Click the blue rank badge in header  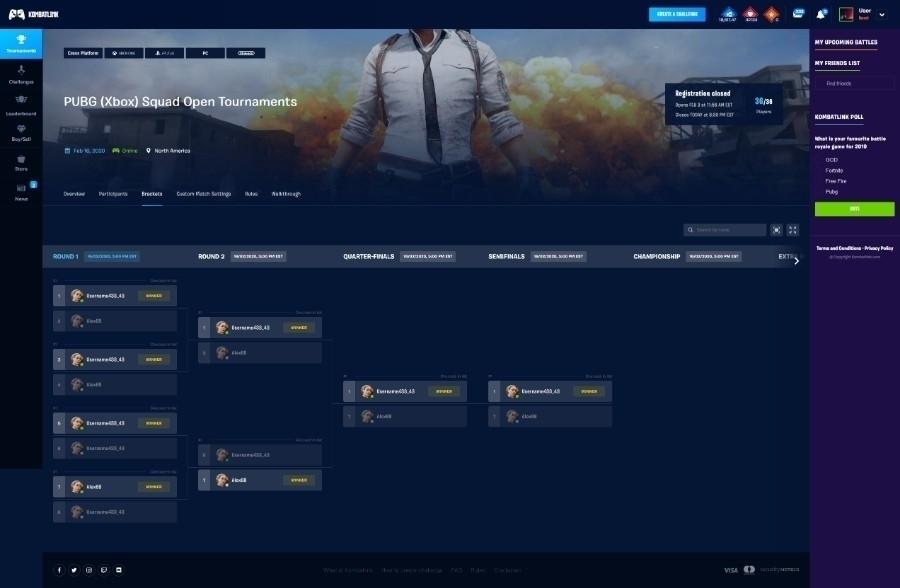pos(728,14)
